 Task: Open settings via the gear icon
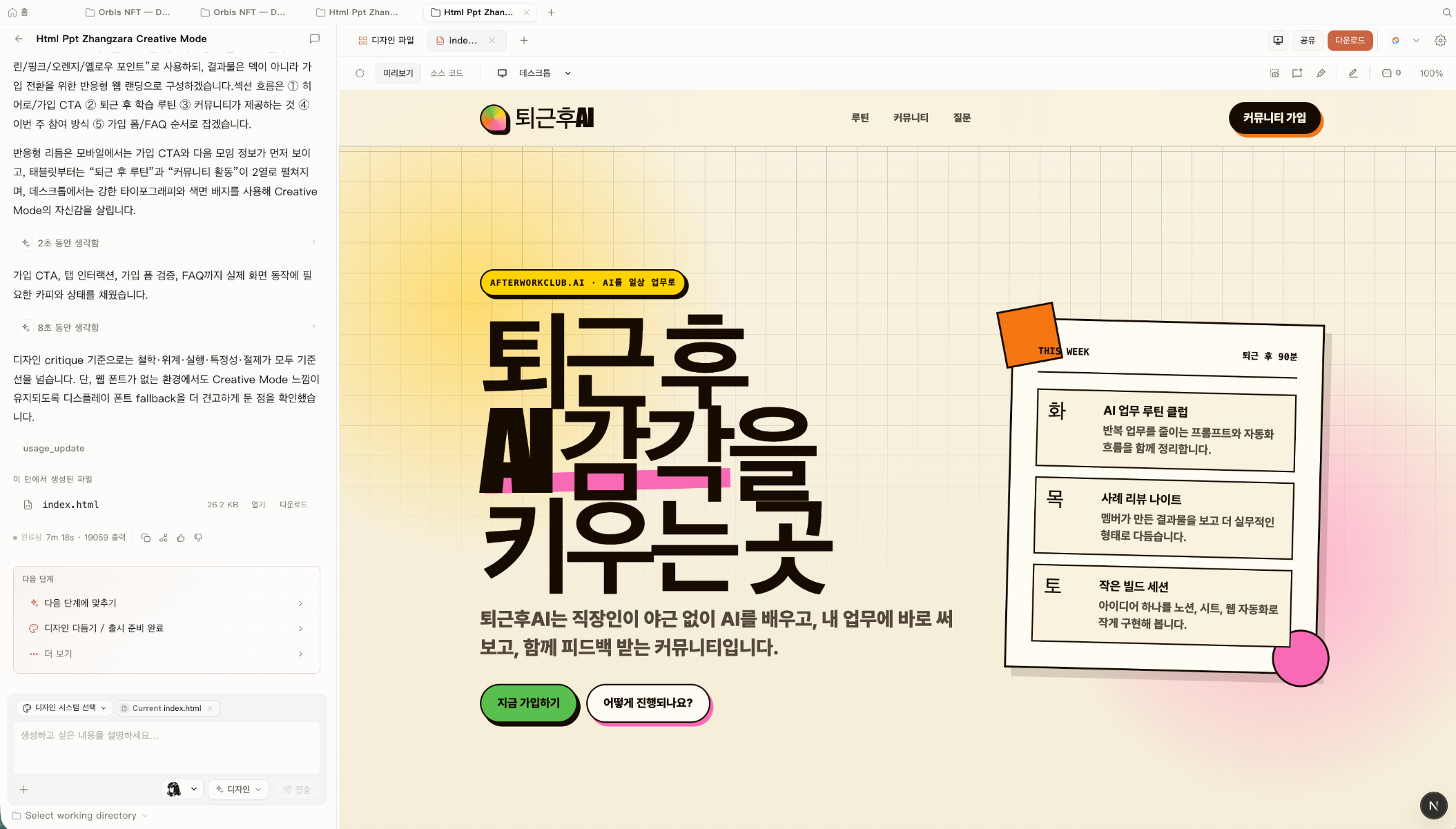pyautogui.click(x=1440, y=40)
